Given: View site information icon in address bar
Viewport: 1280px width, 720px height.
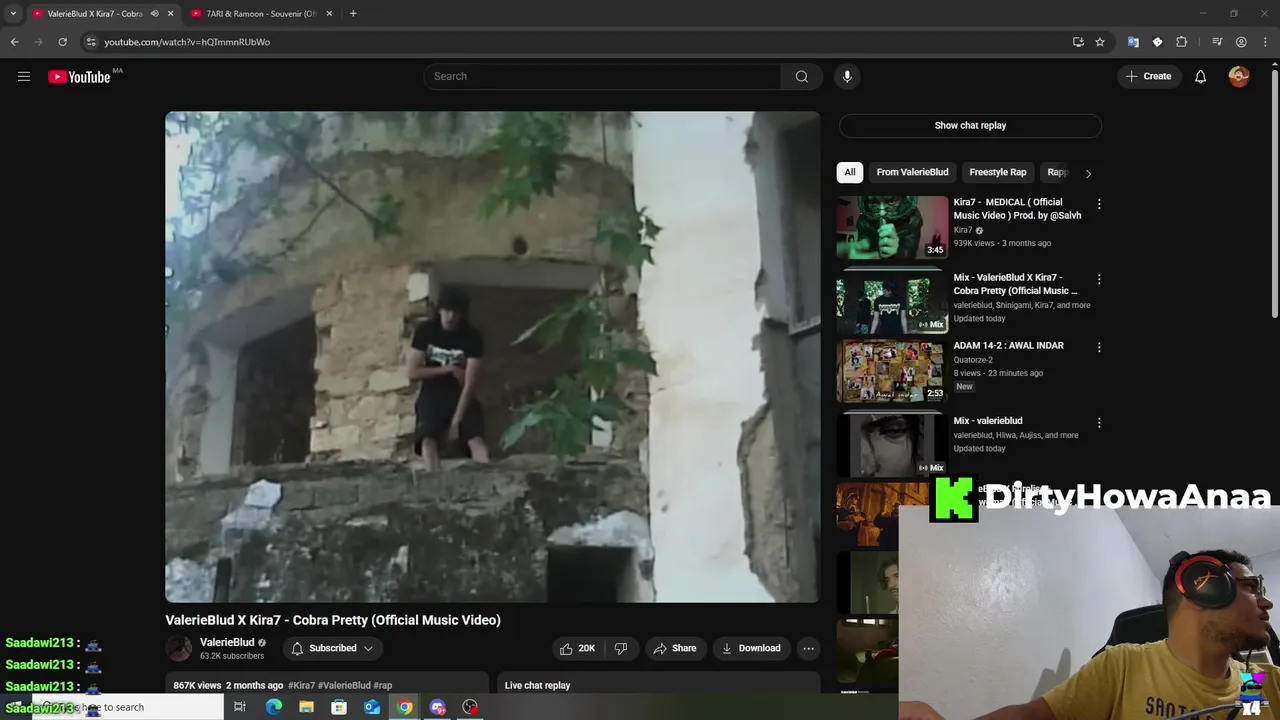Looking at the screenshot, I should coord(91,42).
